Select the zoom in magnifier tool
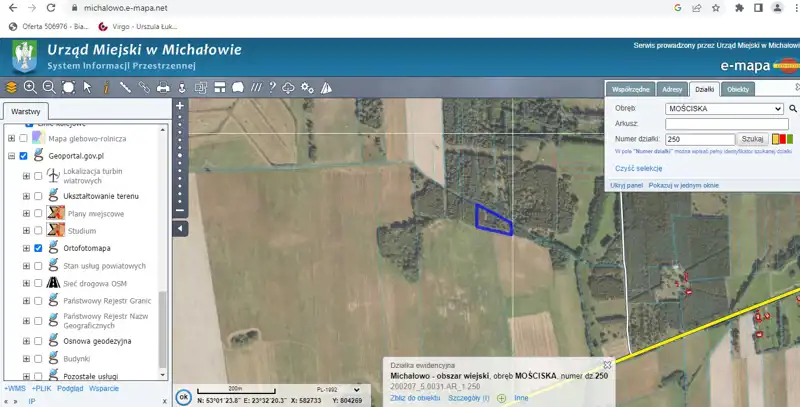 pyautogui.click(x=29, y=88)
